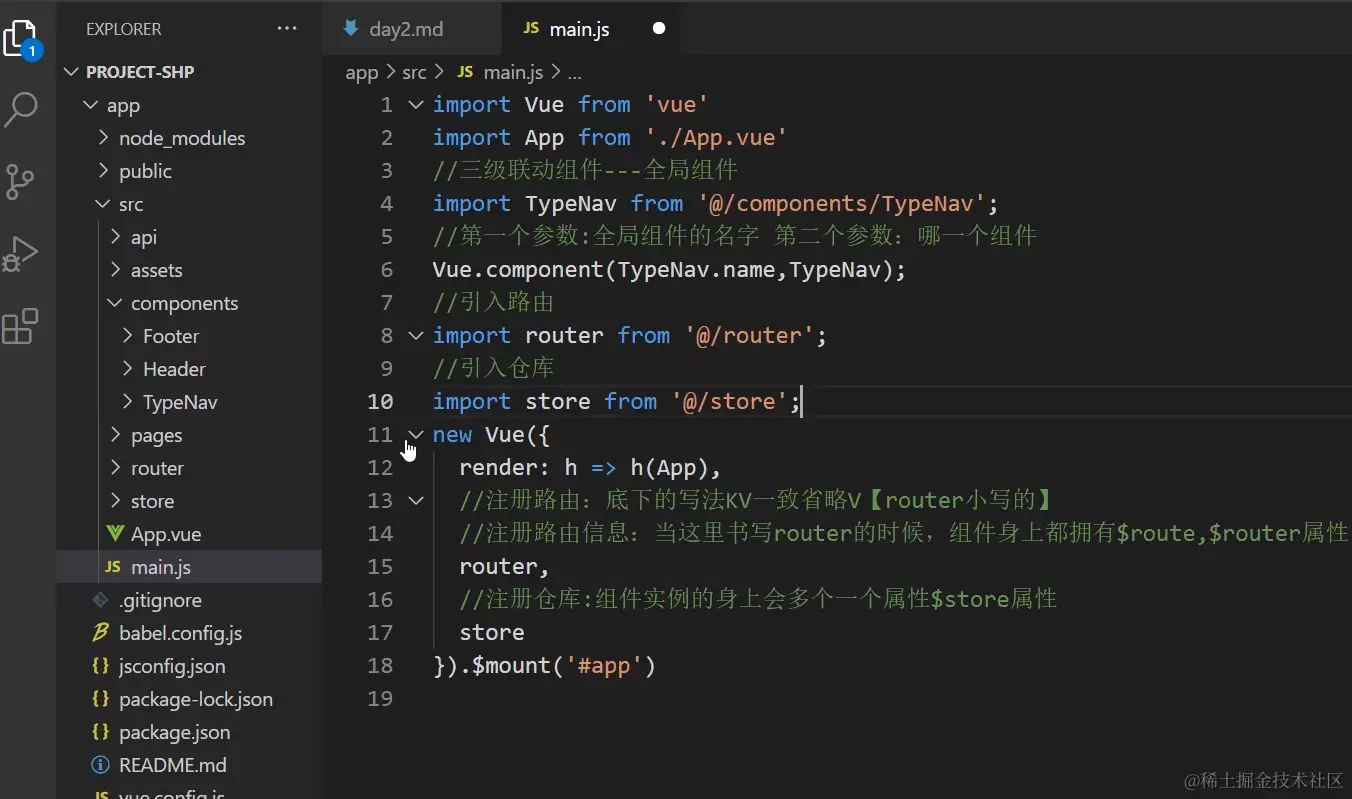
Task: Click the git icon beside .gitignore
Action: [100, 600]
